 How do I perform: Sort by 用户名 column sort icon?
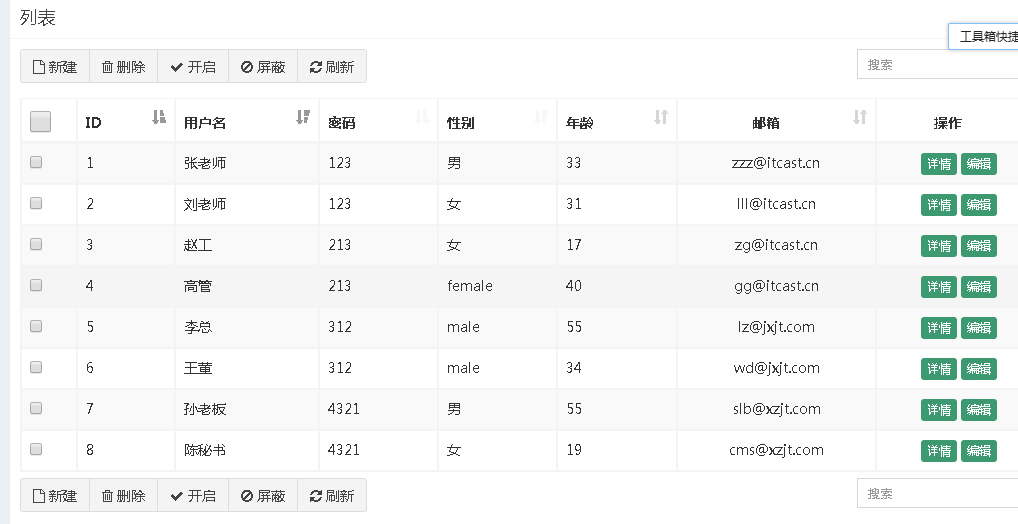click(303, 117)
